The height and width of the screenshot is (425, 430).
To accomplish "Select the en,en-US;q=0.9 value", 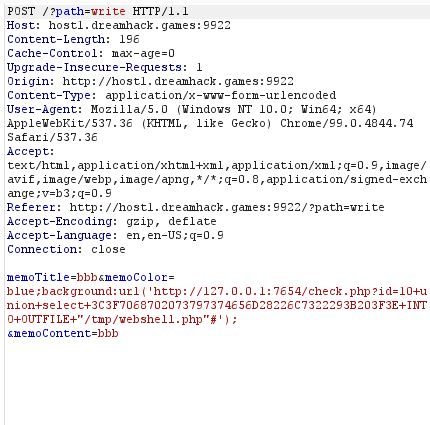I will pyautogui.click(x=175, y=236).
